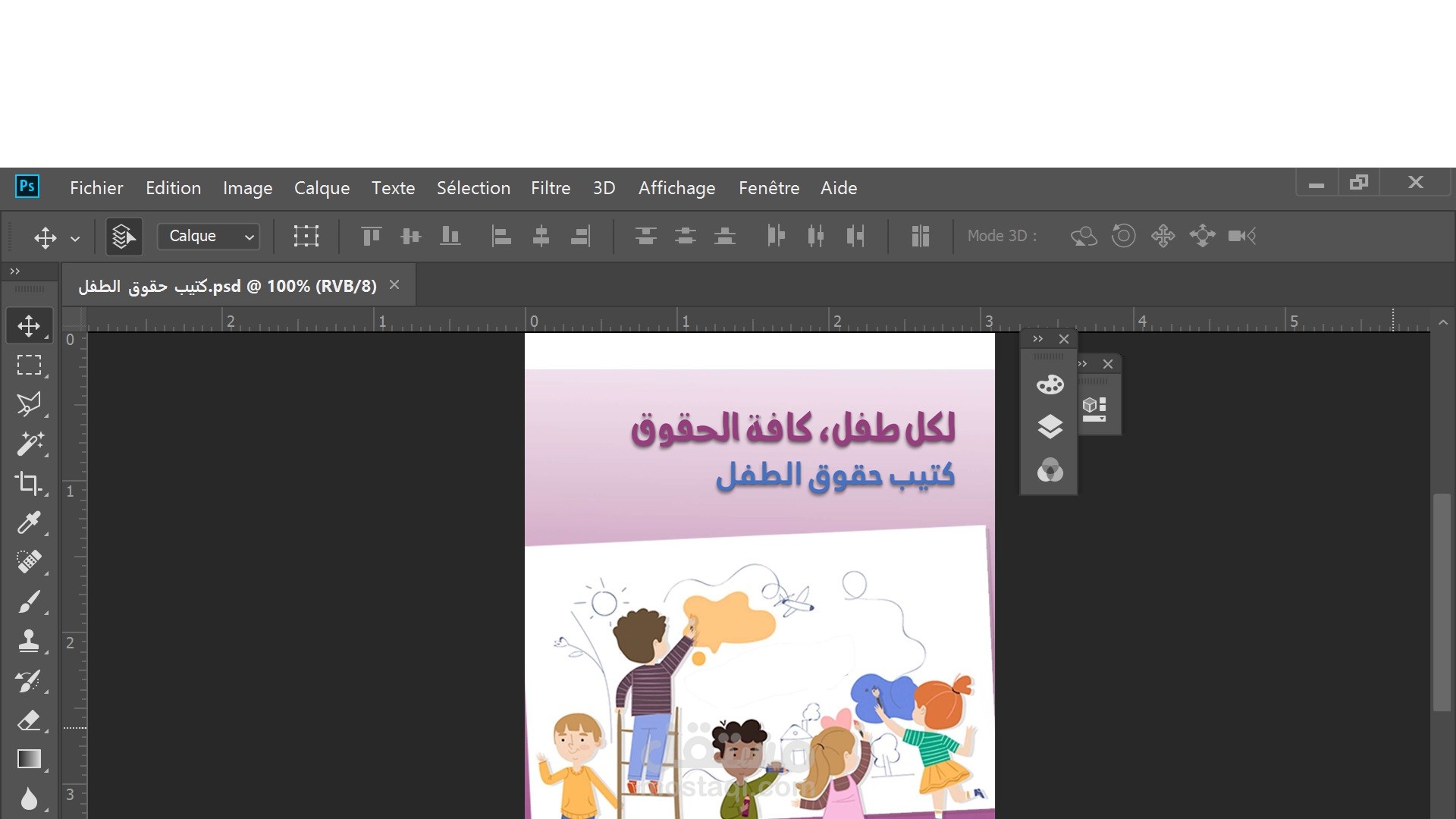Select the Crop tool
Screen dimensions: 1456x819
pyautogui.click(x=29, y=483)
